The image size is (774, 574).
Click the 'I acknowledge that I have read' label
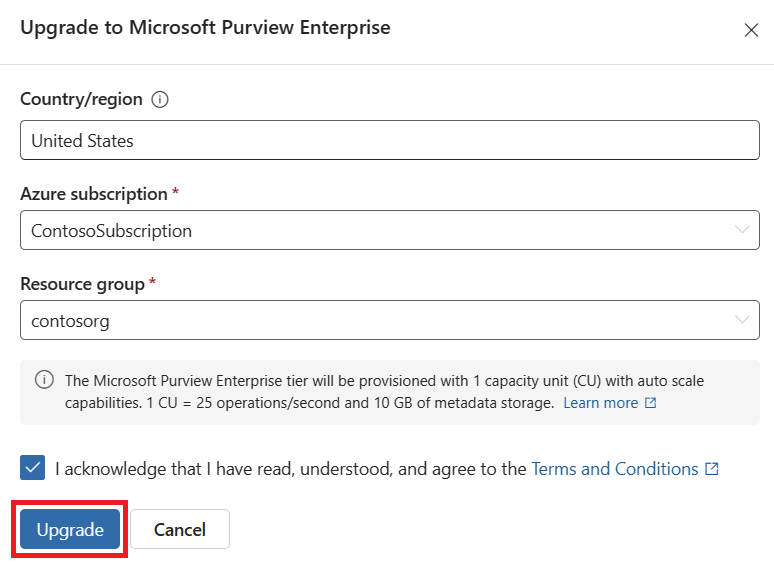pyautogui.click(x=291, y=468)
